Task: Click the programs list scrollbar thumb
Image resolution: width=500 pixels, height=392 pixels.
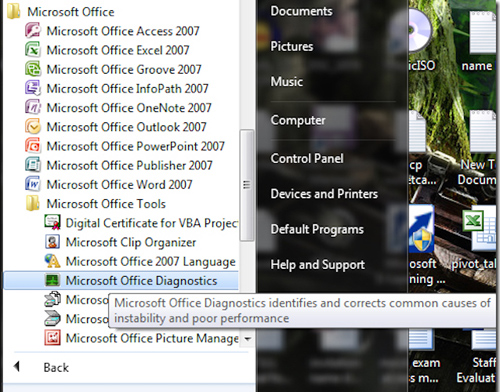Action: (x=247, y=185)
